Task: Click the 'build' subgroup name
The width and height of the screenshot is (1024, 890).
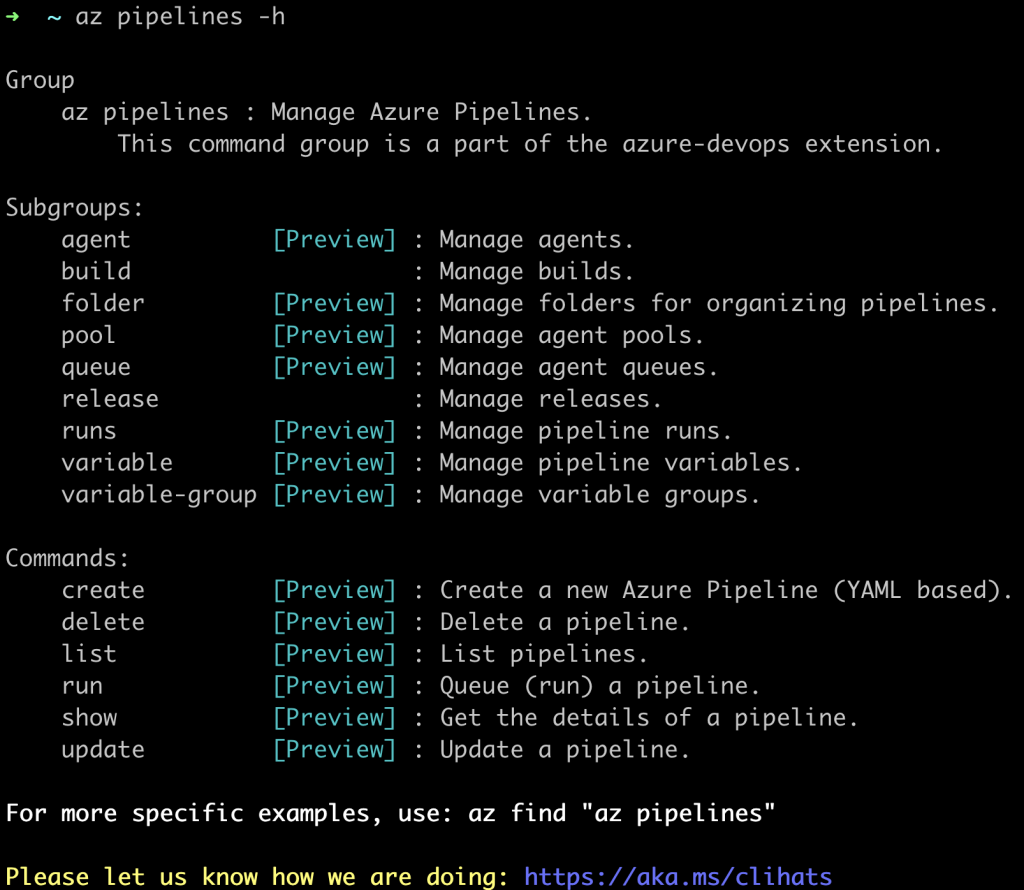Action: (96, 271)
